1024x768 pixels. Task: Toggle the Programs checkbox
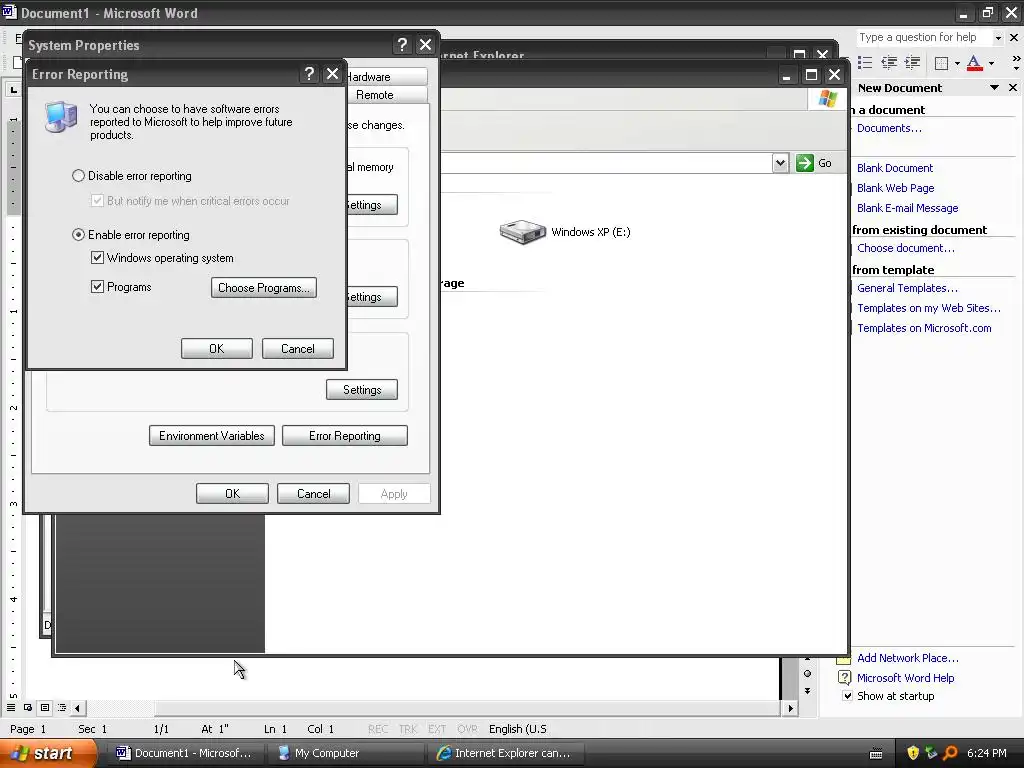[97, 287]
